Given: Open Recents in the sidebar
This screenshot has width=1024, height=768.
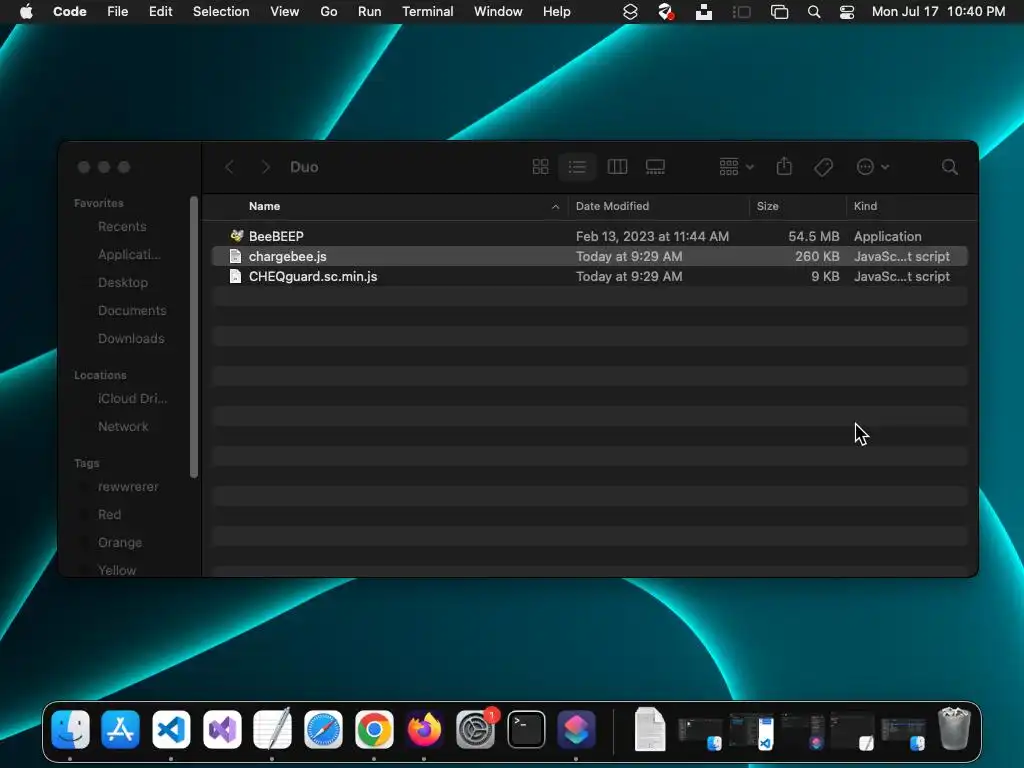Looking at the screenshot, I should tap(121, 227).
